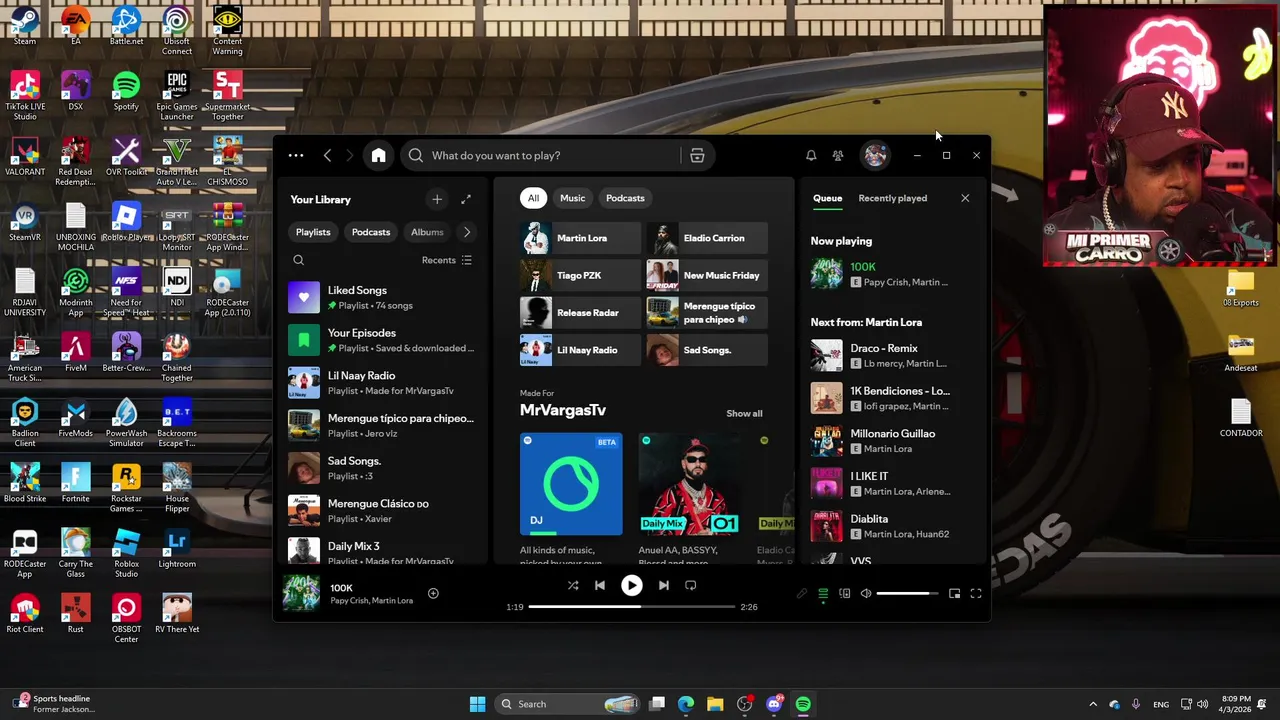Viewport: 1280px width, 720px height.
Task: Filter home by All
Action: click(x=533, y=198)
